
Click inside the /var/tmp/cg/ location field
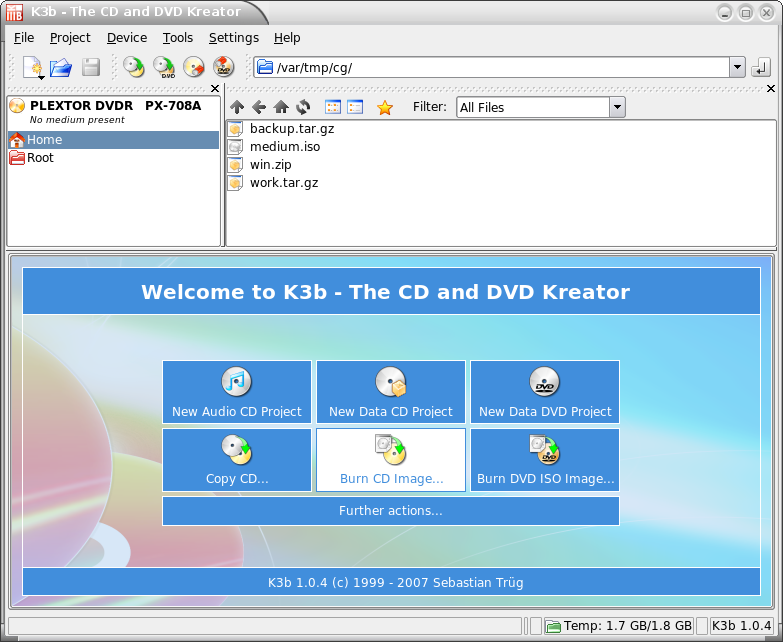(x=499, y=67)
